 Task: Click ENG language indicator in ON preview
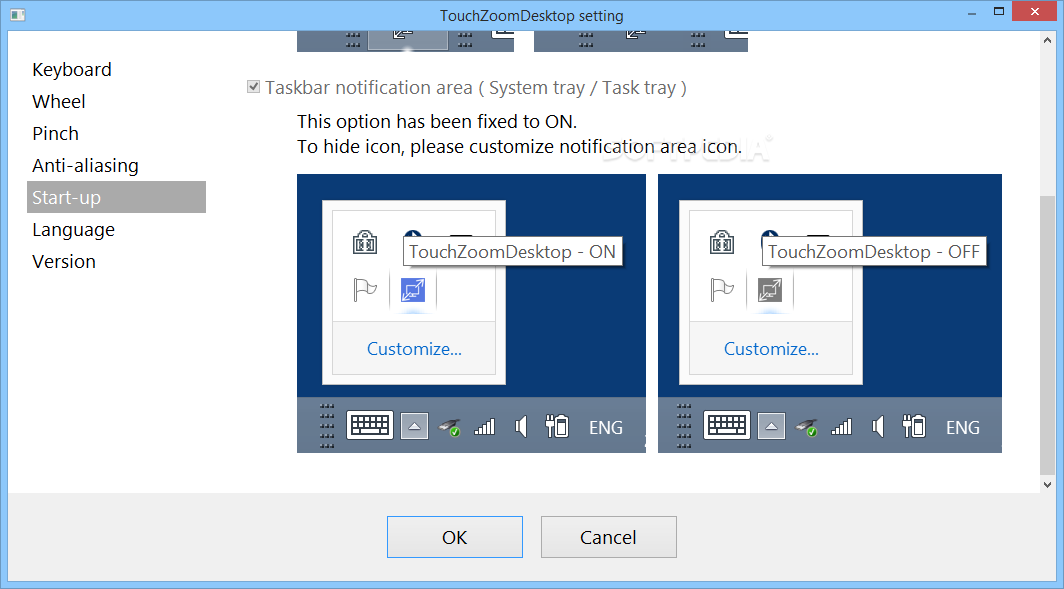coord(606,427)
